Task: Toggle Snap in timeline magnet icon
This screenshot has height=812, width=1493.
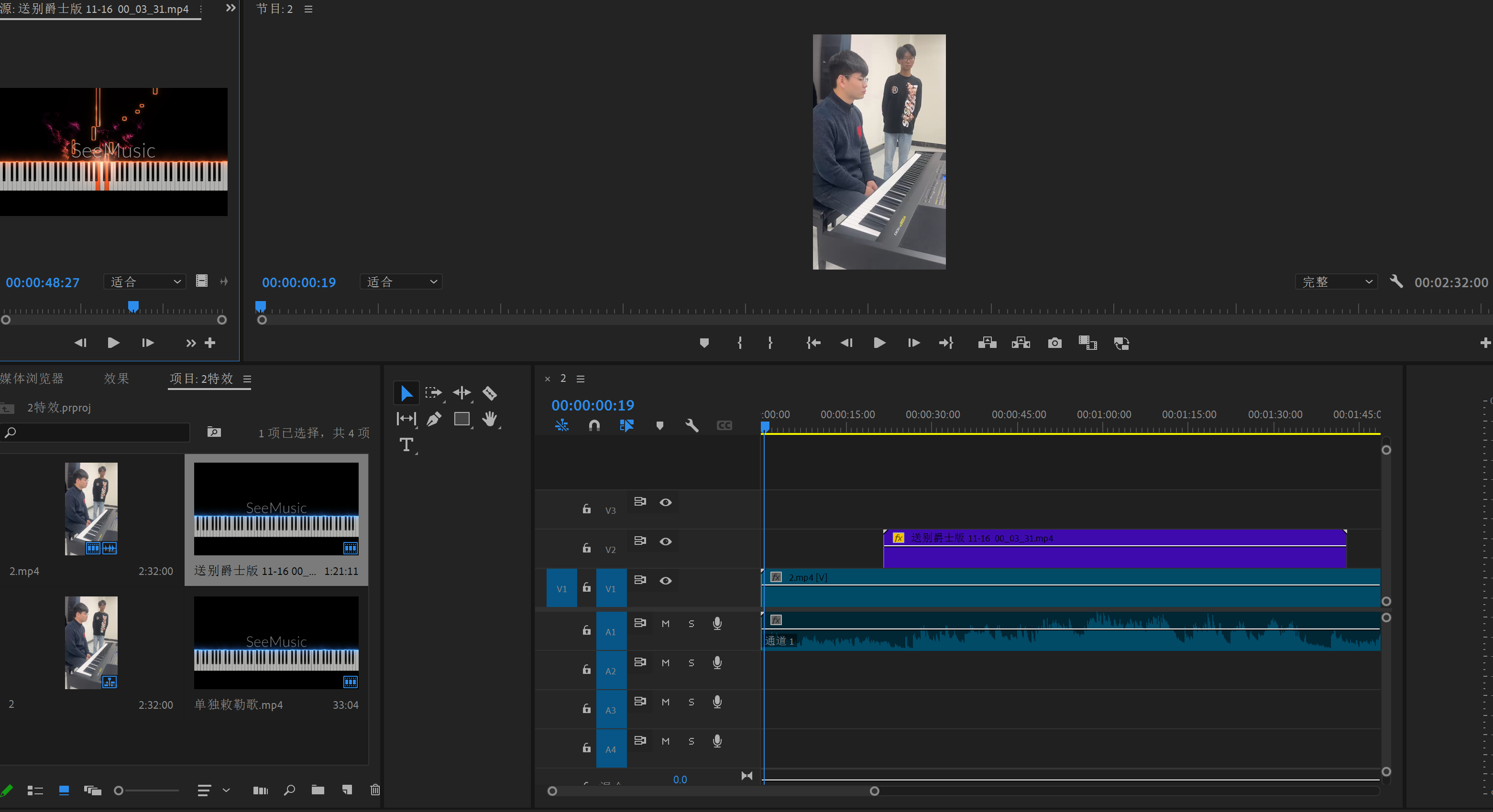Action: coord(594,426)
